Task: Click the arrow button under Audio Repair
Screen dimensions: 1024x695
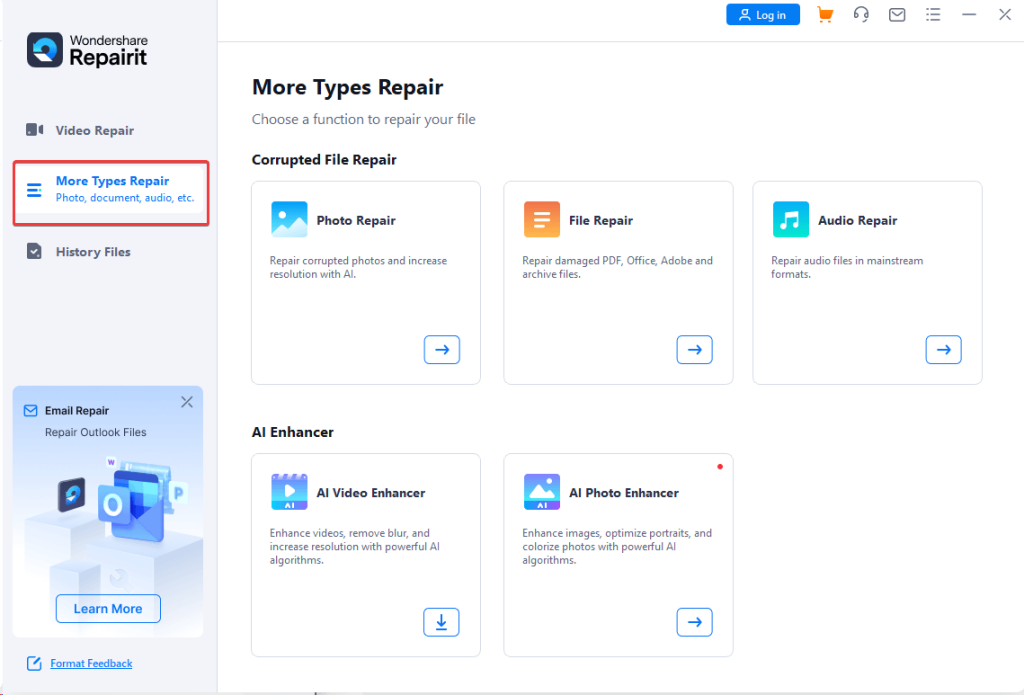Action: click(943, 349)
